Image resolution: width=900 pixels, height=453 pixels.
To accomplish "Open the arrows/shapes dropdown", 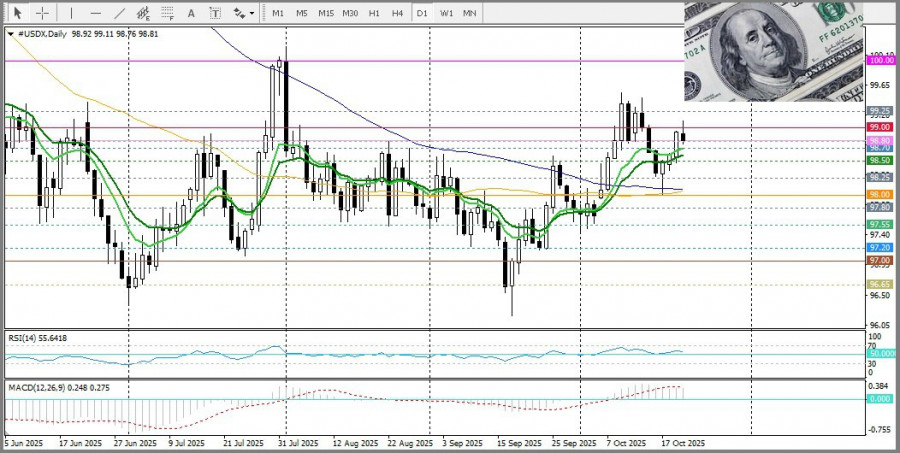I will tap(242, 13).
